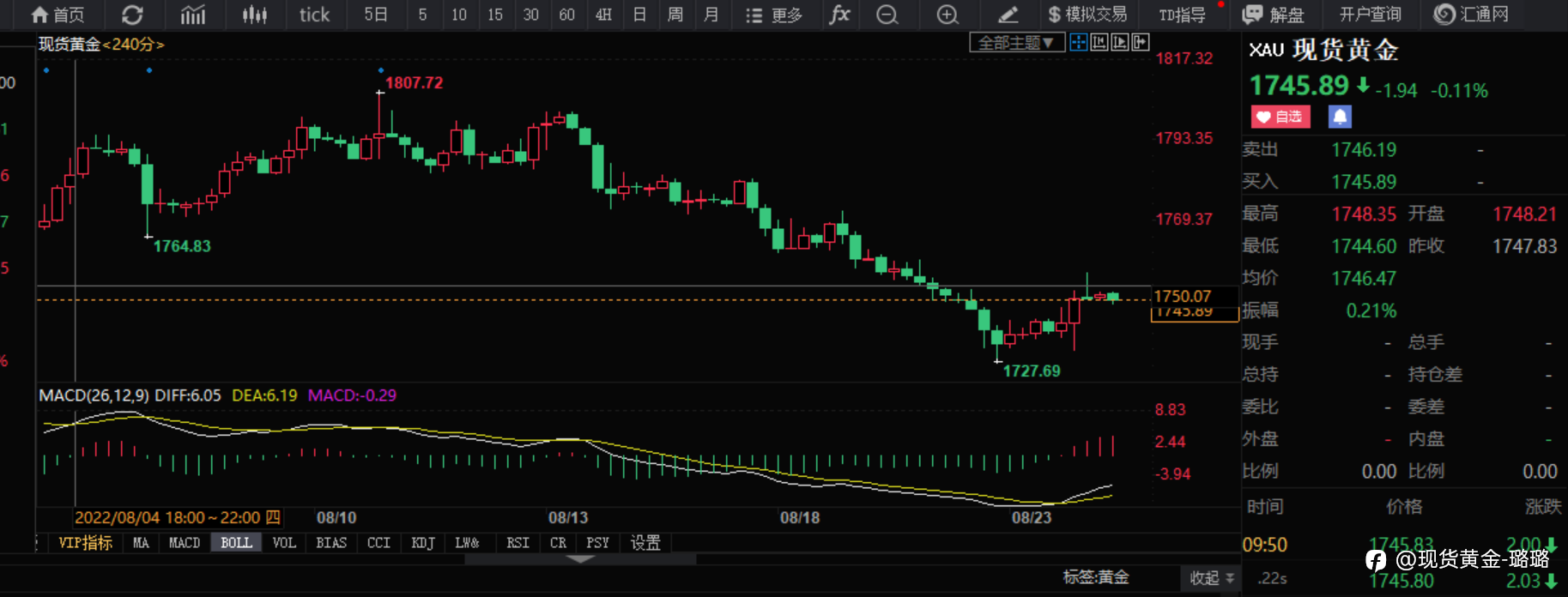Screen dimensions: 1568x597
Task: Click the blue price alert bell icon
Action: [x=1340, y=117]
